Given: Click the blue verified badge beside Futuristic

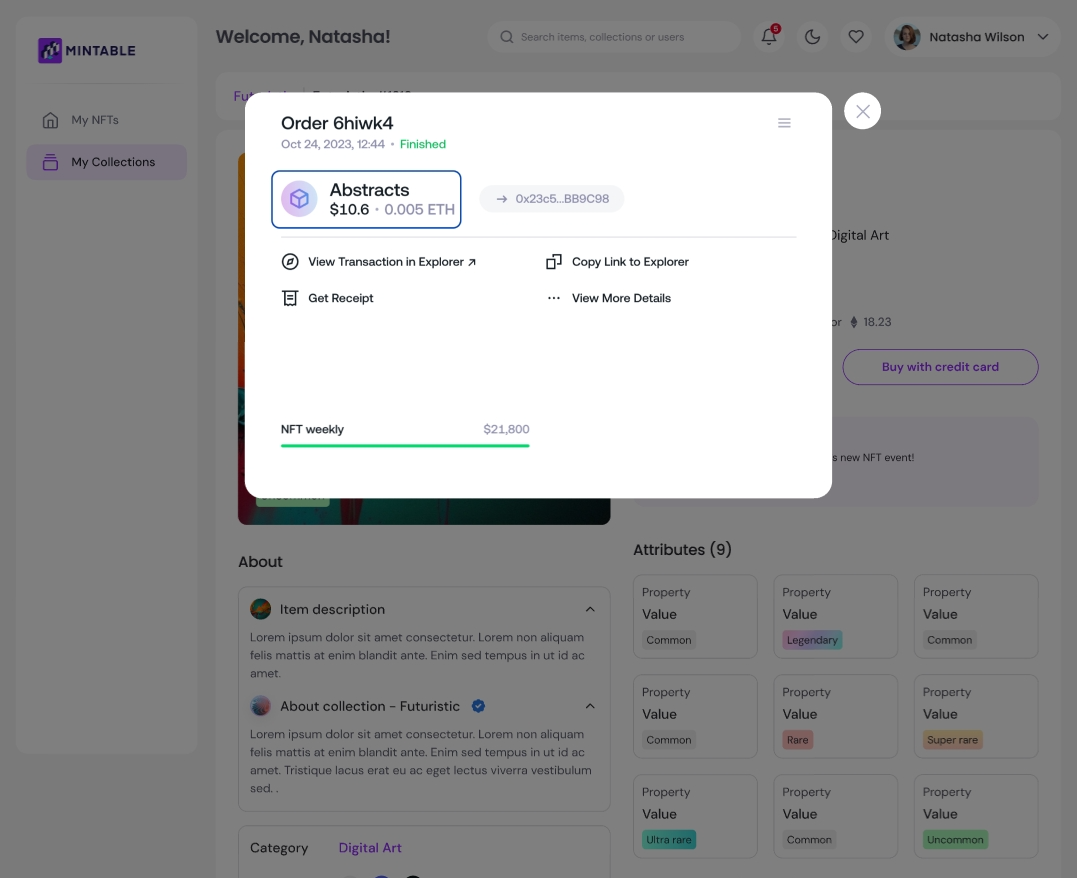Looking at the screenshot, I should pos(478,706).
